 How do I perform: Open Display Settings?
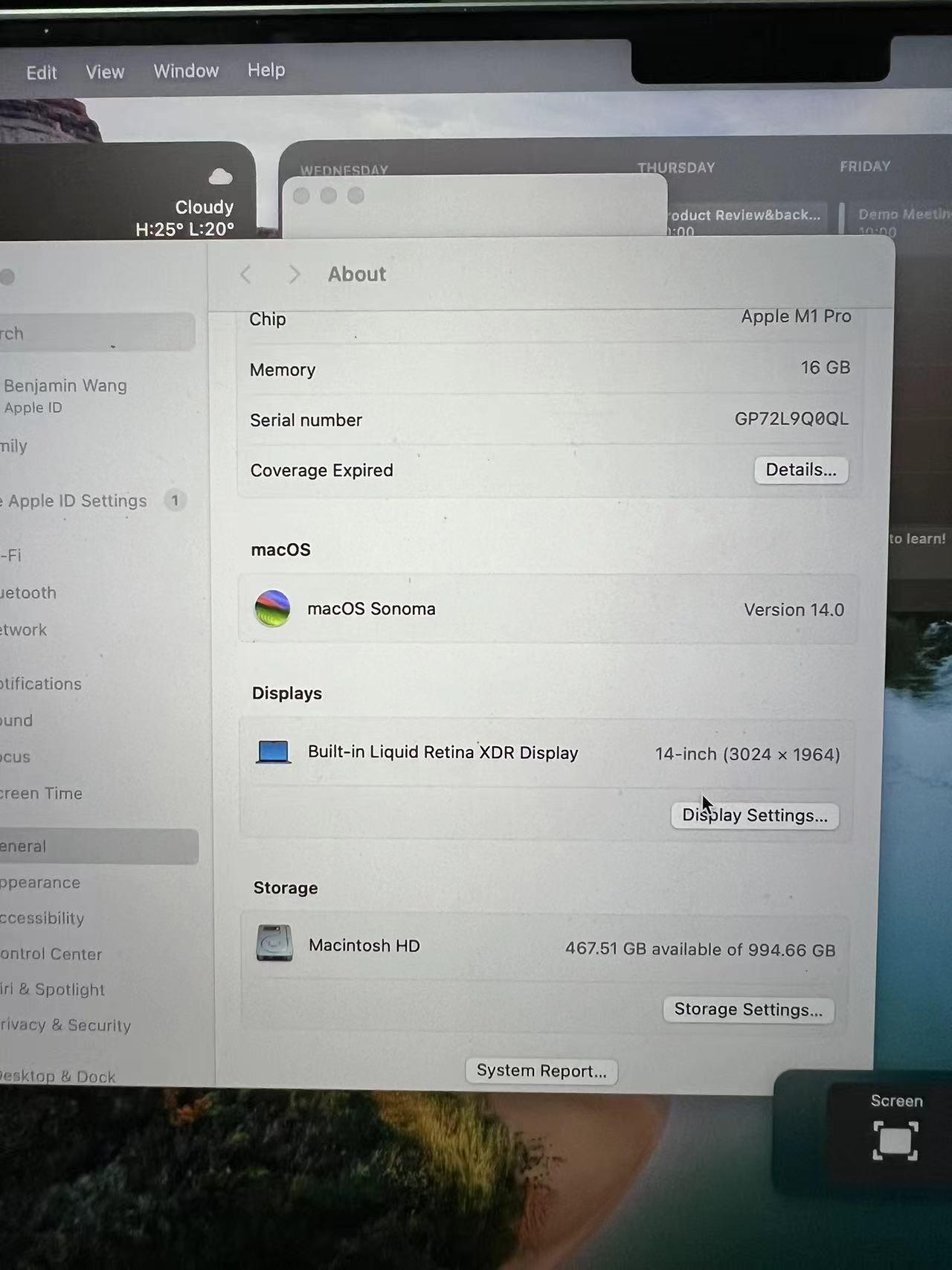[754, 815]
